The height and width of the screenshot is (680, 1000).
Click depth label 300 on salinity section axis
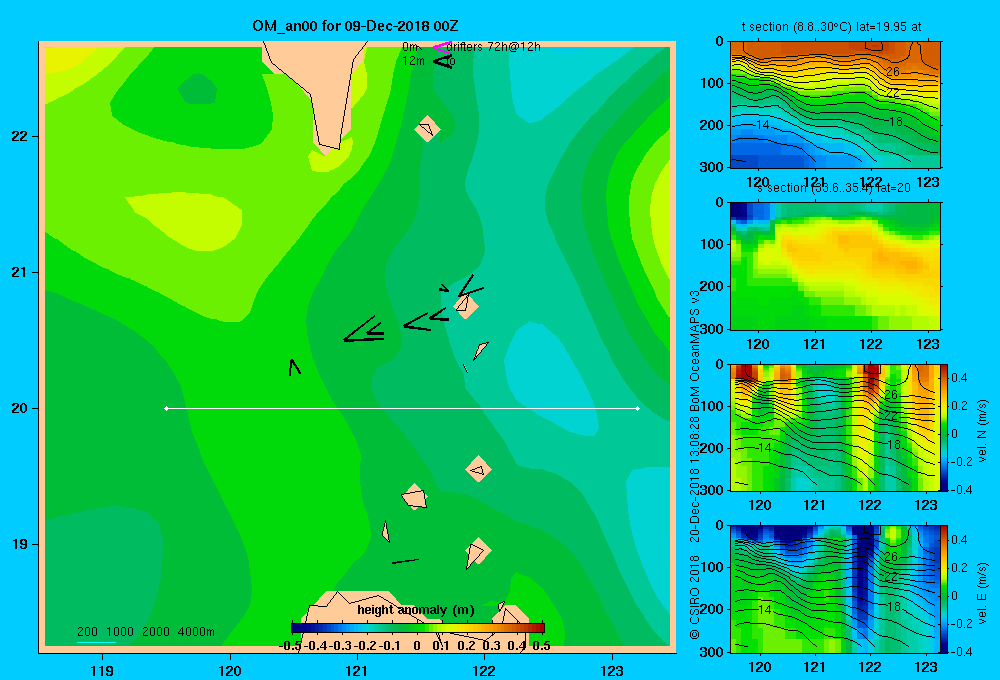coord(711,329)
